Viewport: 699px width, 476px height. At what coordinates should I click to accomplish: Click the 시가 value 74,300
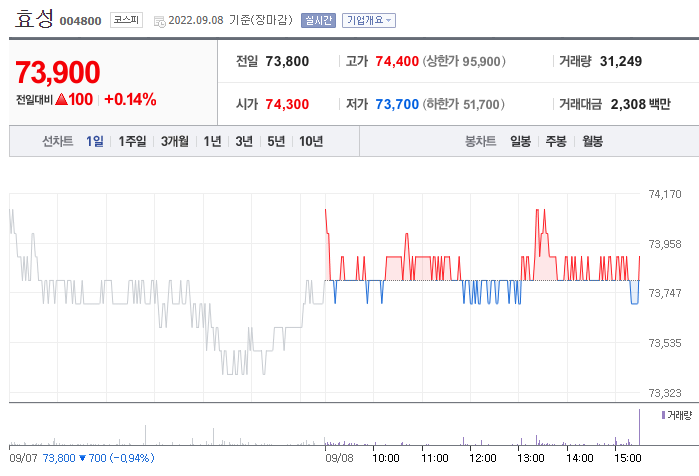click(287, 104)
